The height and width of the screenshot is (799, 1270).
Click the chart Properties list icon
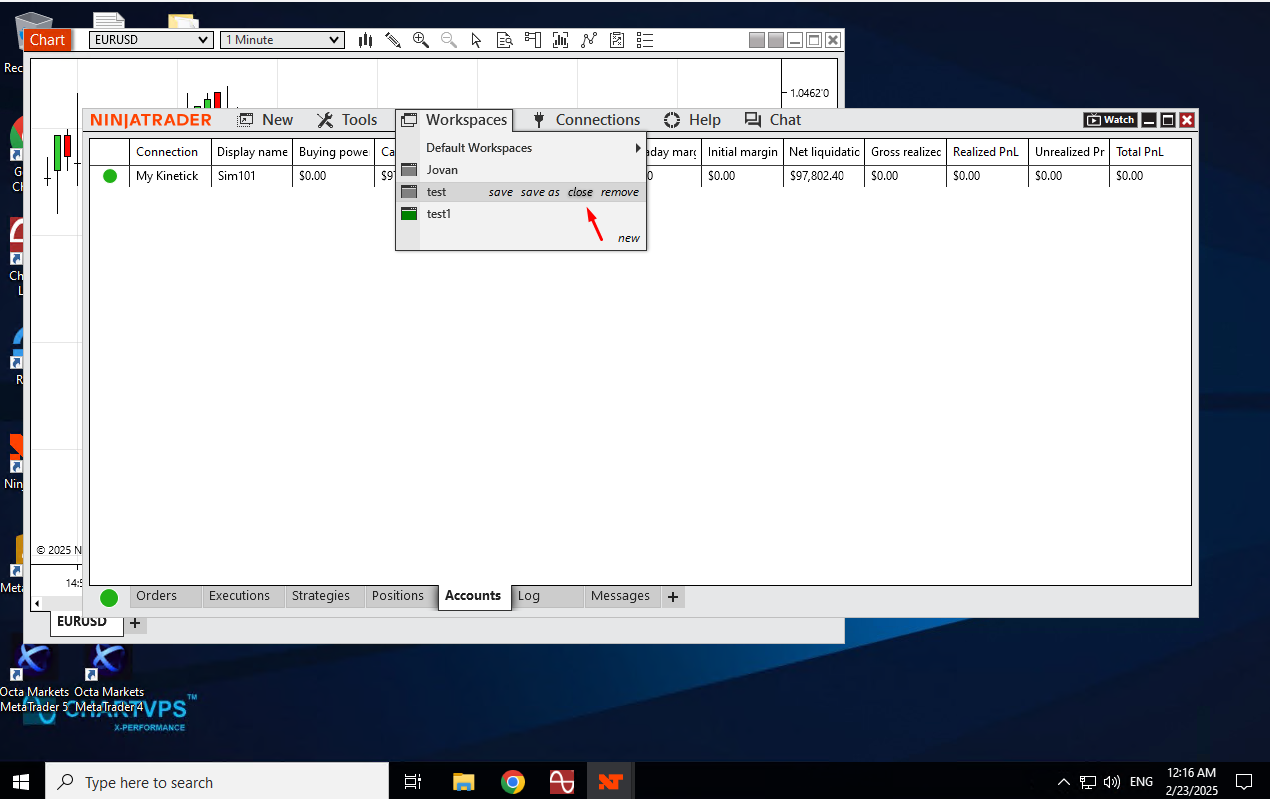click(645, 40)
